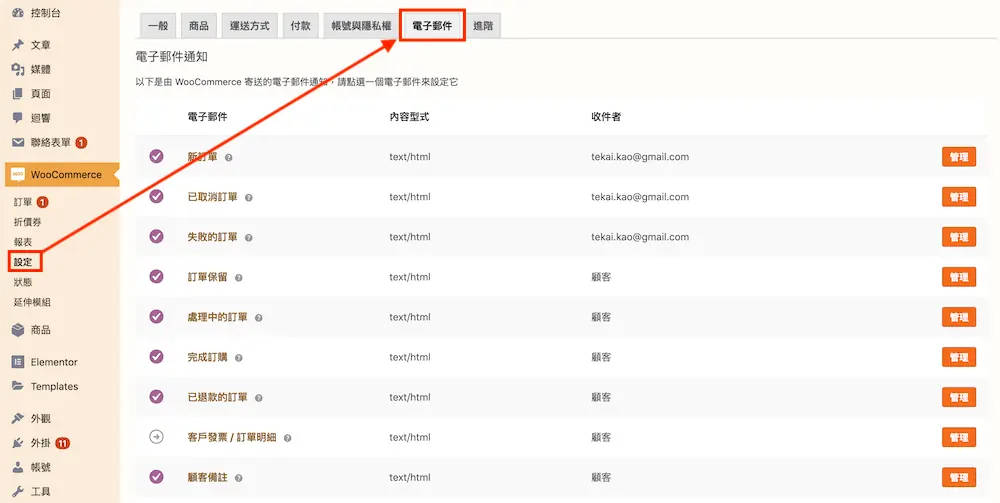Click 管理 button for 客戶發票 / 訂單明細
The width and height of the screenshot is (1000, 503).
click(x=959, y=437)
